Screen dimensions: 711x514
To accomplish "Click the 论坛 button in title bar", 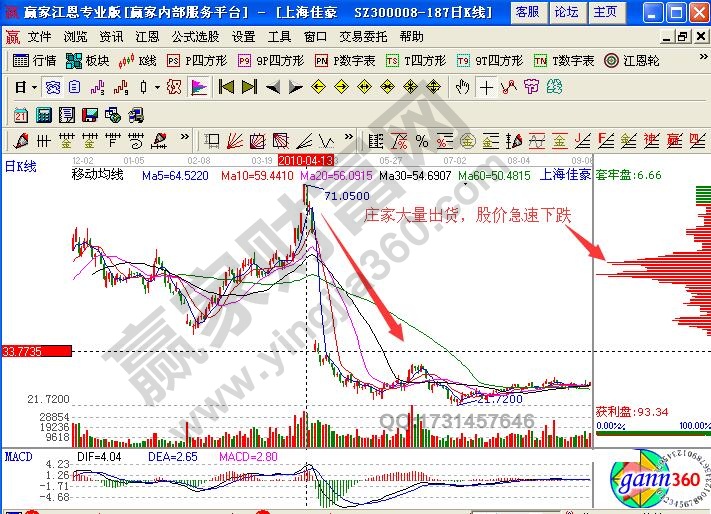I will coord(566,12).
